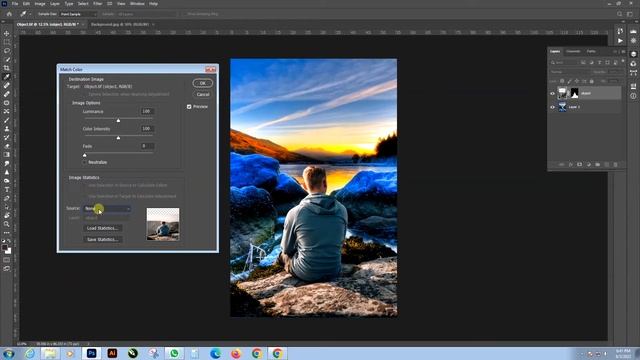
Task: Select the Clone Stamp tool
Action: point(7,129)
